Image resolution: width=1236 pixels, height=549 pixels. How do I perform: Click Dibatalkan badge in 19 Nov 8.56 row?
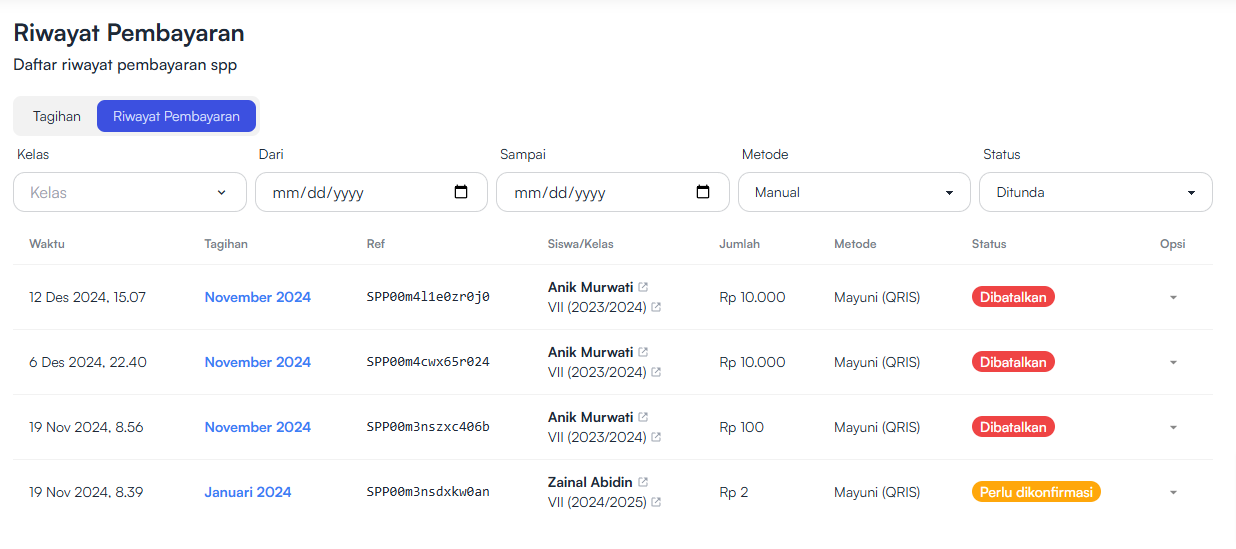coord(1013,427)
